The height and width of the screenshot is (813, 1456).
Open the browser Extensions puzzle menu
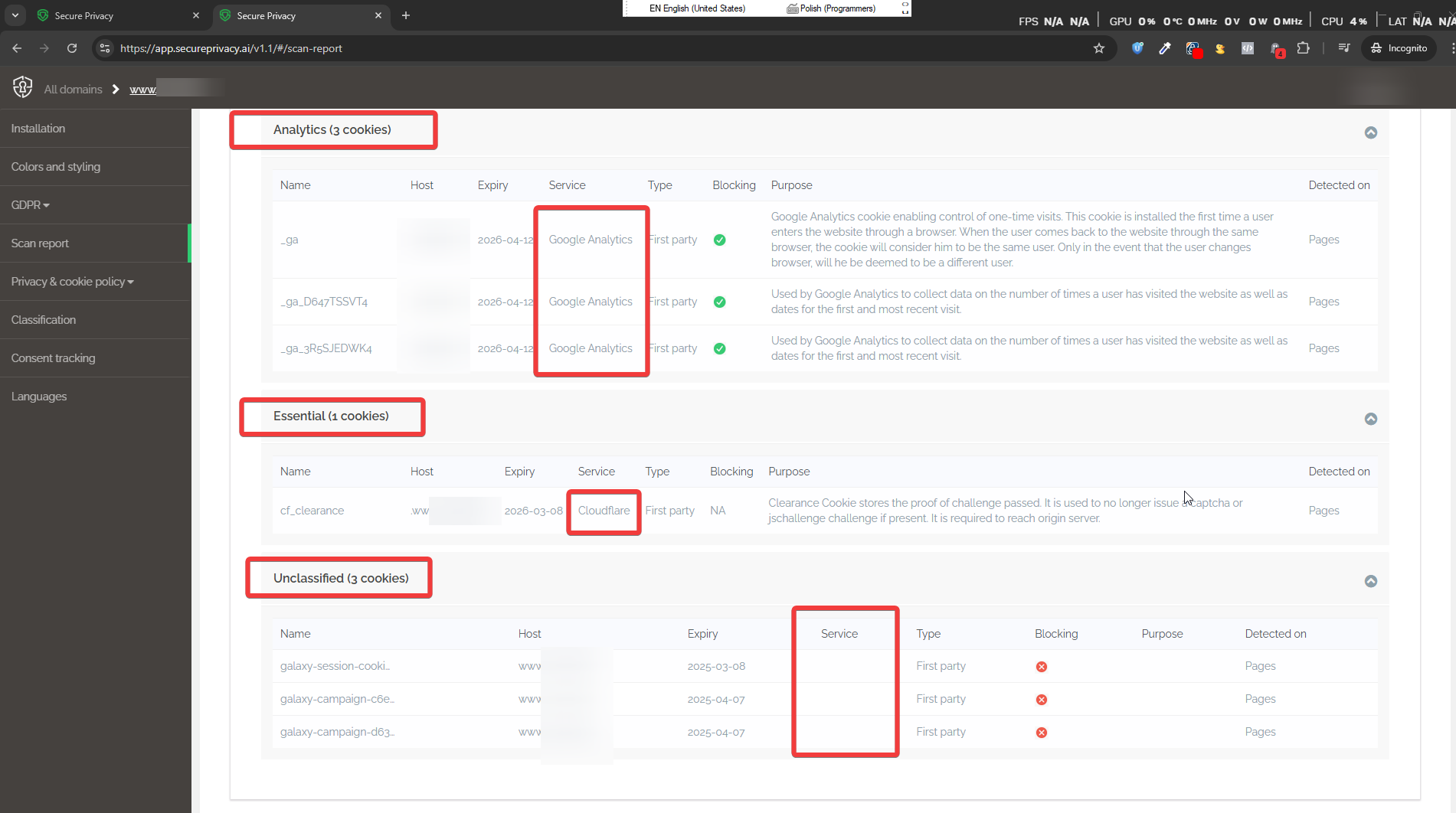tap(1304, 48)
